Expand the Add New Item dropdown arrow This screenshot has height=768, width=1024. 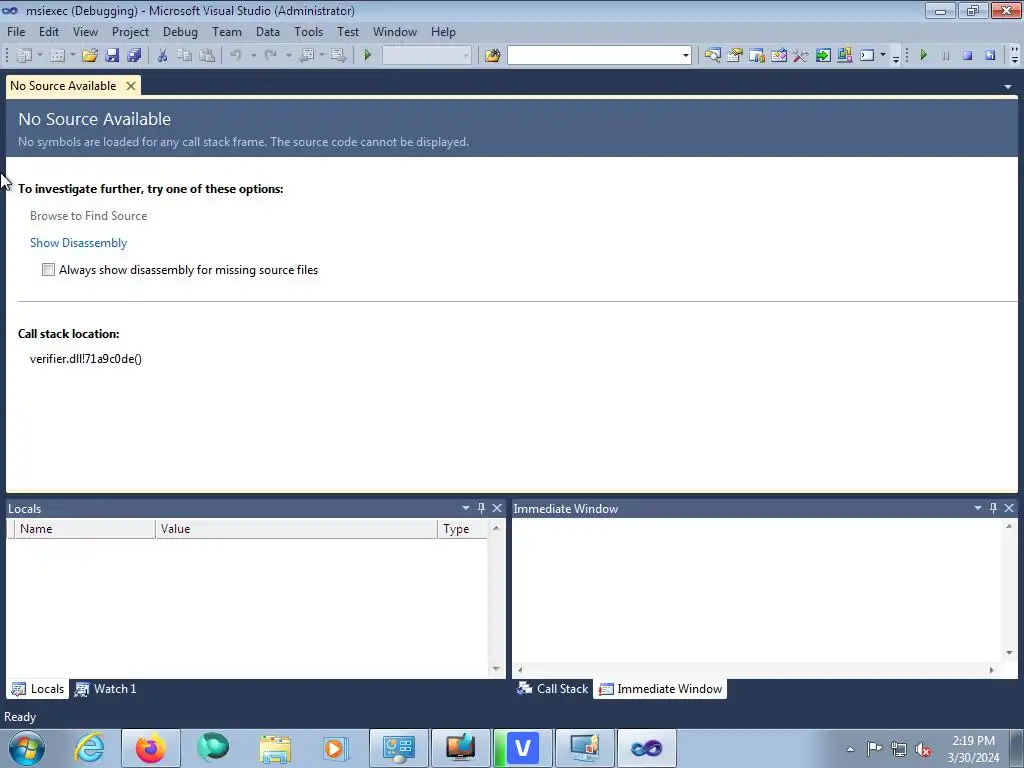72,56
